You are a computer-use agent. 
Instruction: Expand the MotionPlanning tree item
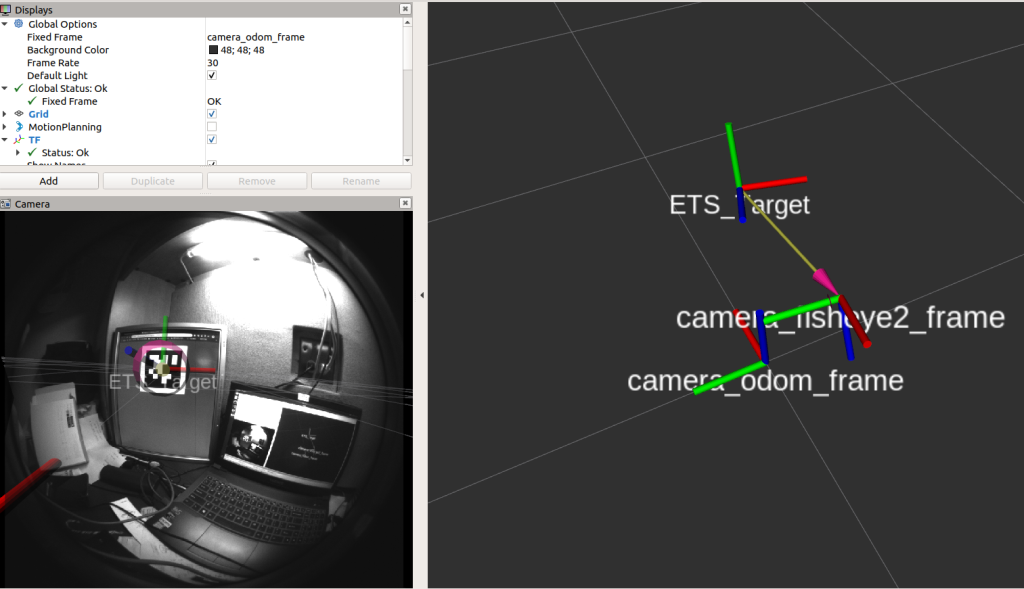click(x=5, y=127)
